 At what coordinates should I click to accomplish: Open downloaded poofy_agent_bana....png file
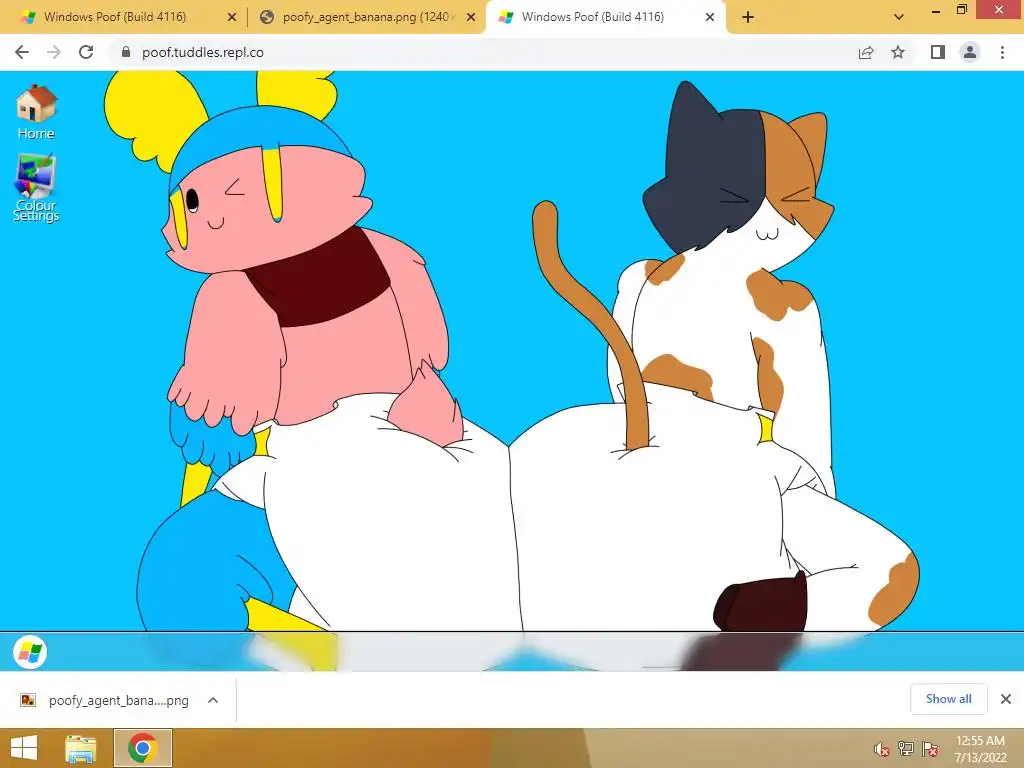105,700
